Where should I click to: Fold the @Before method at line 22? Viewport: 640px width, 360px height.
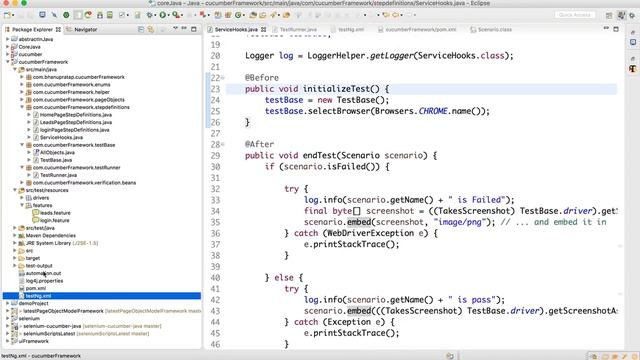click(x=223, y=78)
